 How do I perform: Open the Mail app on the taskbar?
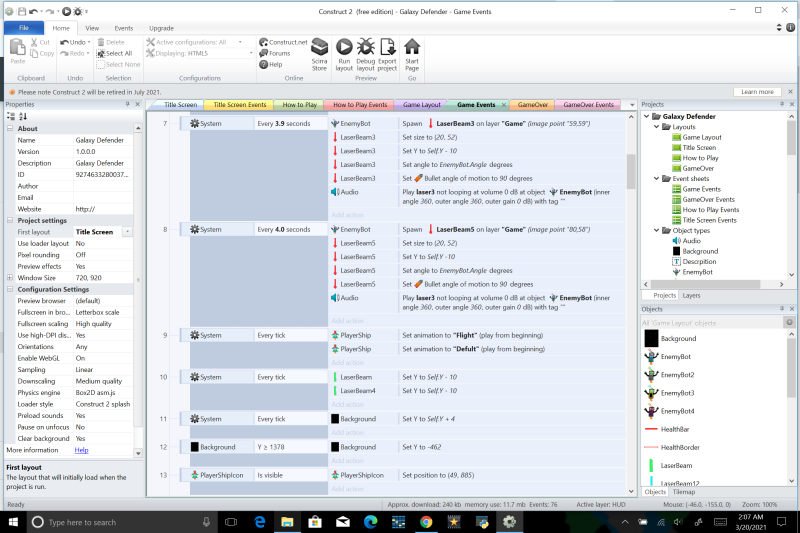343,522
